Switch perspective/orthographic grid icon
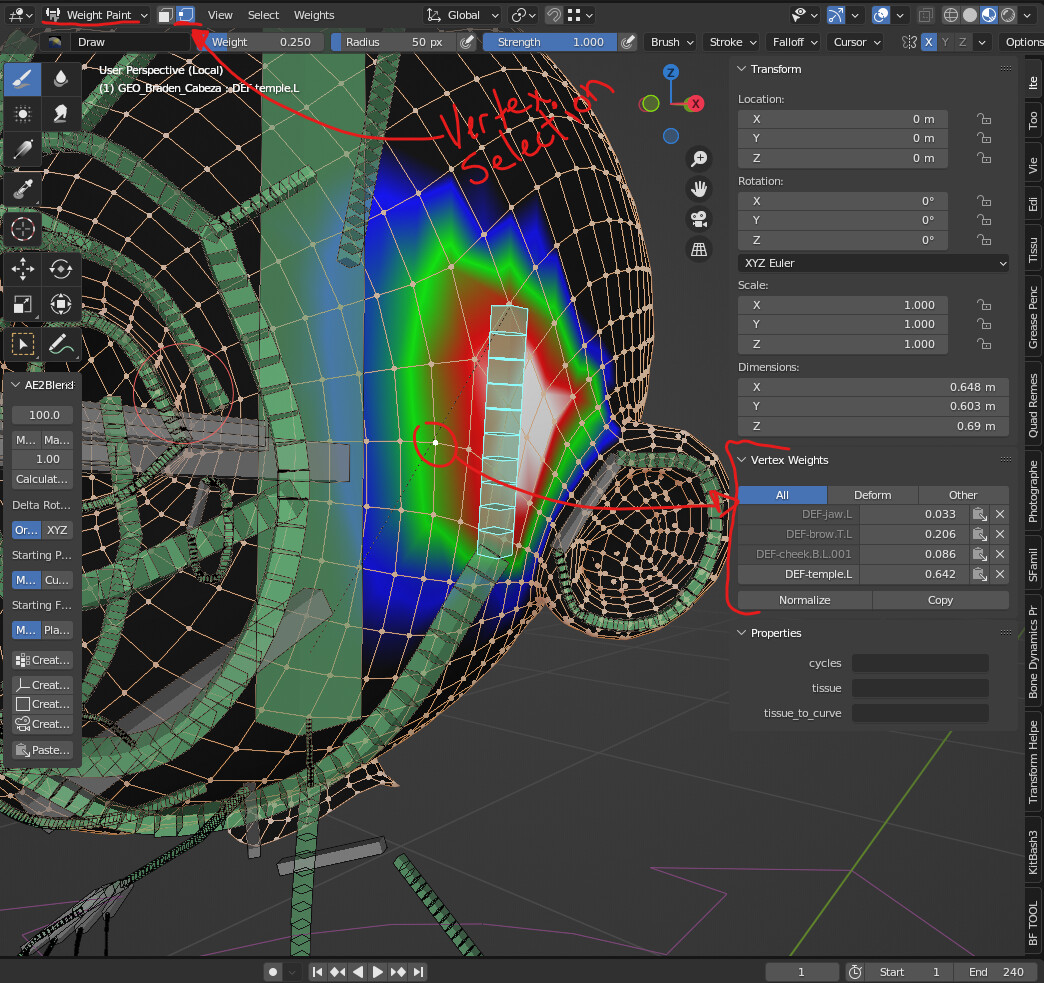 pyautogui.click(x=698, y=249)
